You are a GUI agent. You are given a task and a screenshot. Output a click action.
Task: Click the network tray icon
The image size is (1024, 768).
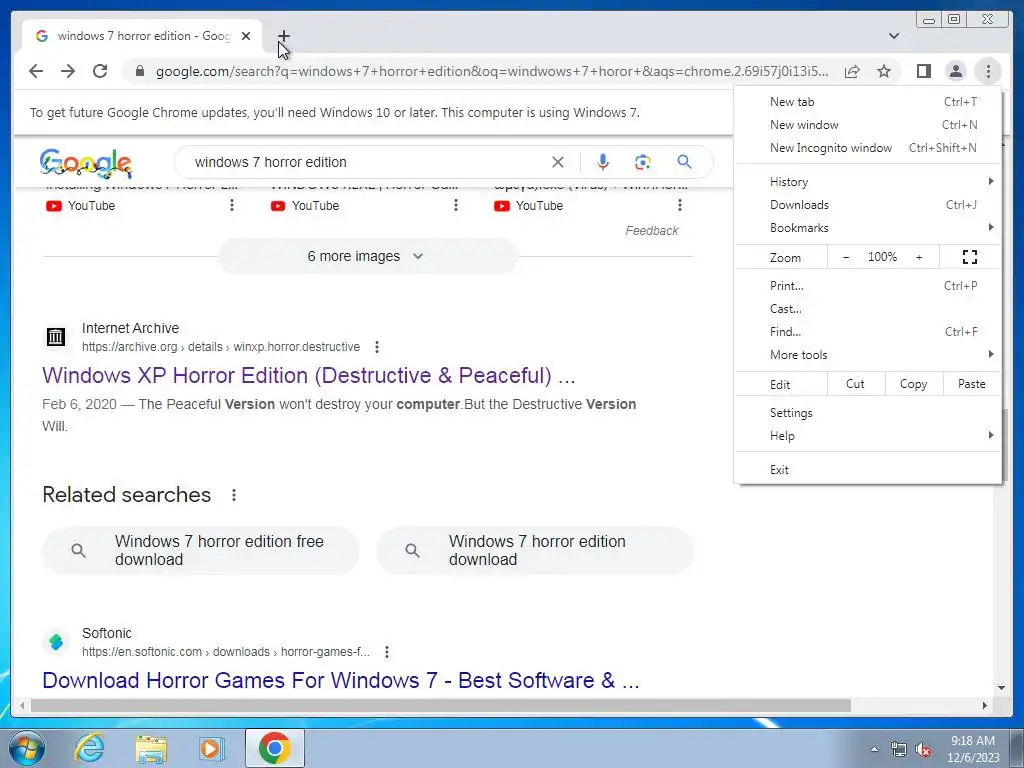(x=899, y=749)
